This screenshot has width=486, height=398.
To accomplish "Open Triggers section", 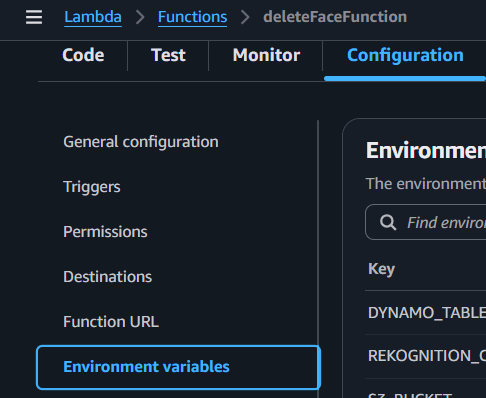I will (92, 187).
